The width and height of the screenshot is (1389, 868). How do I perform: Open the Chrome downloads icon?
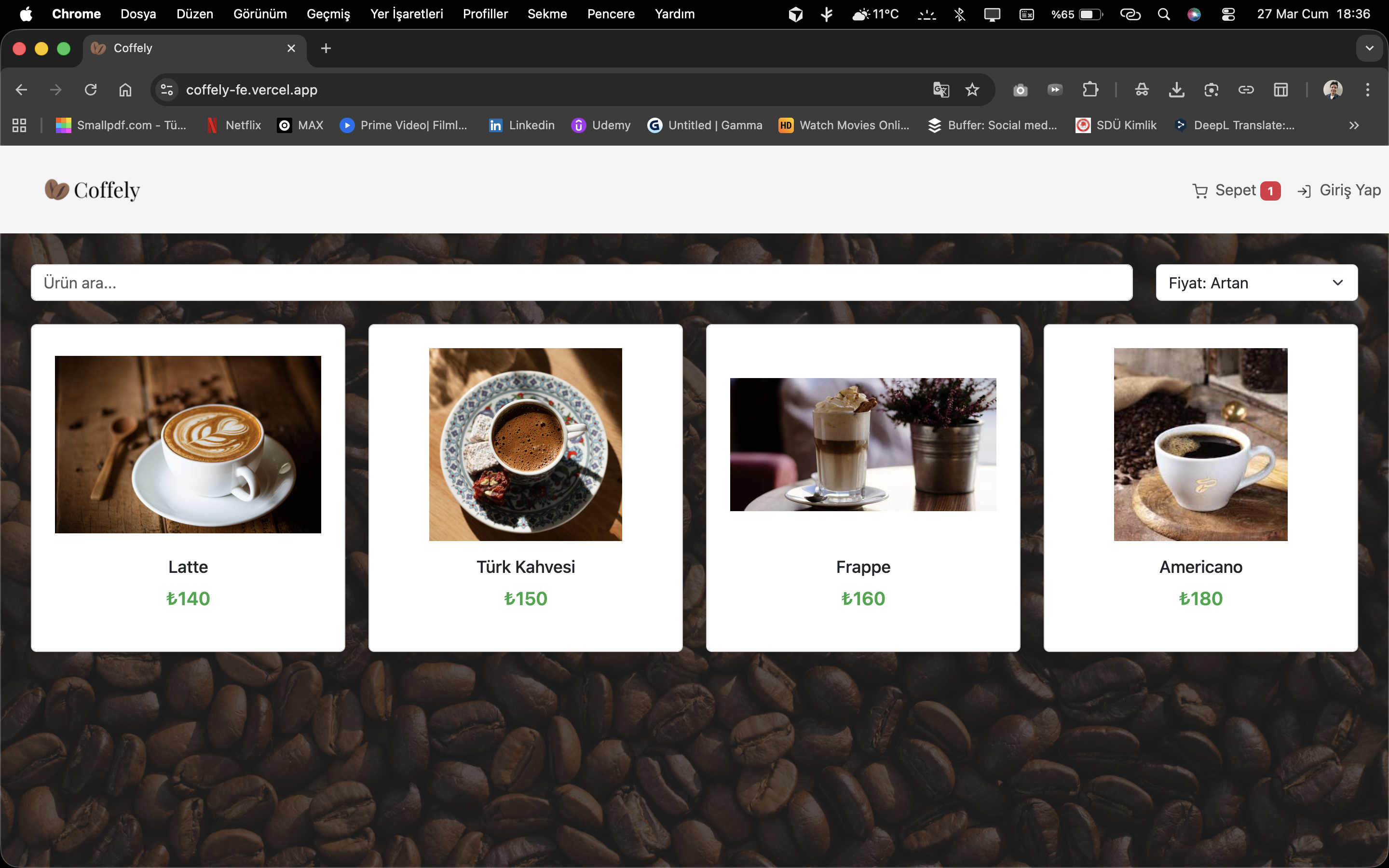[x=1177, y=90]
